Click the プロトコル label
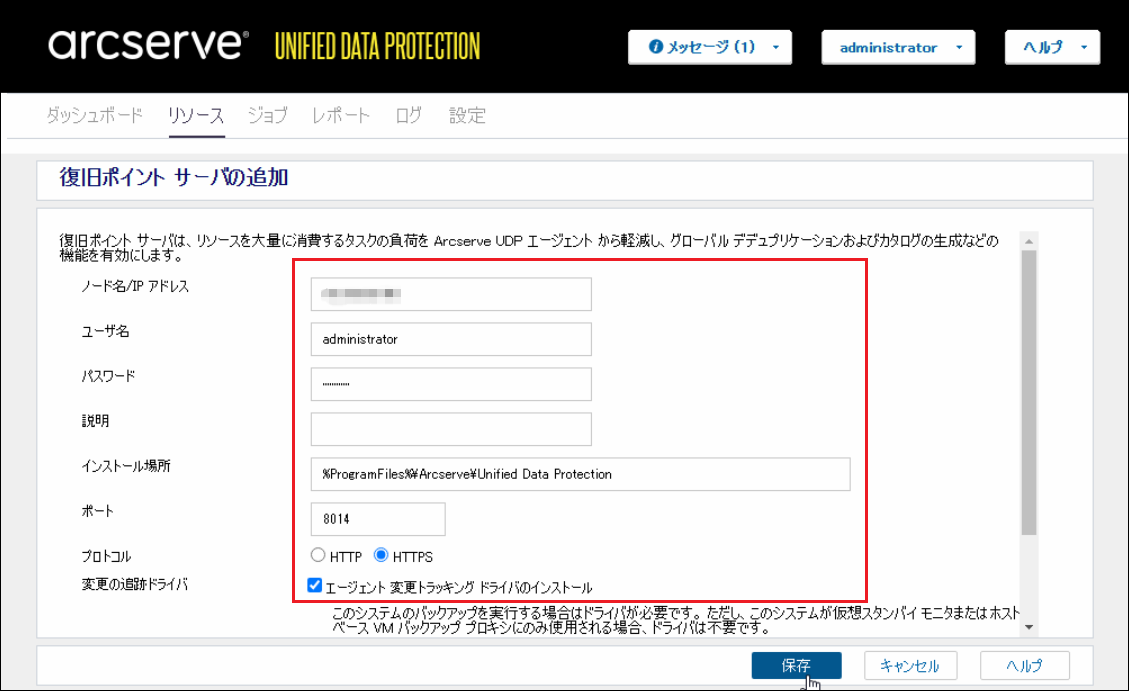The width and height of the screenshot is (1129, 691). (x=106, y=556)
